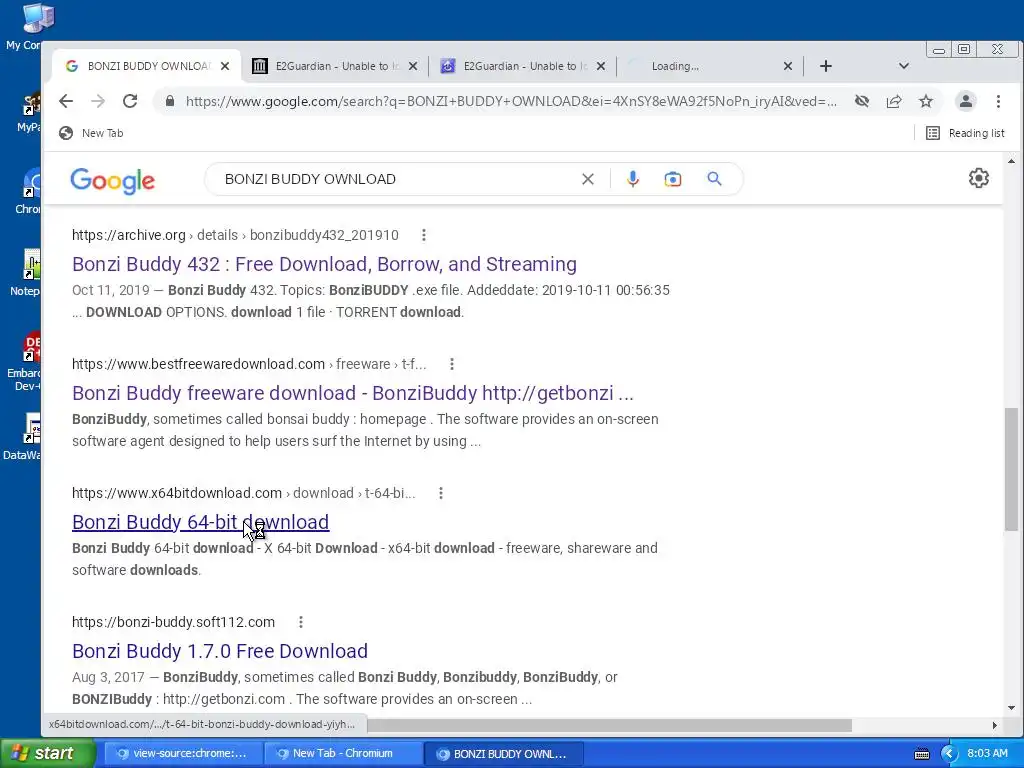Open the Chromium three-dot menu
The image size is (1024, 768).
tap(999, 101)
